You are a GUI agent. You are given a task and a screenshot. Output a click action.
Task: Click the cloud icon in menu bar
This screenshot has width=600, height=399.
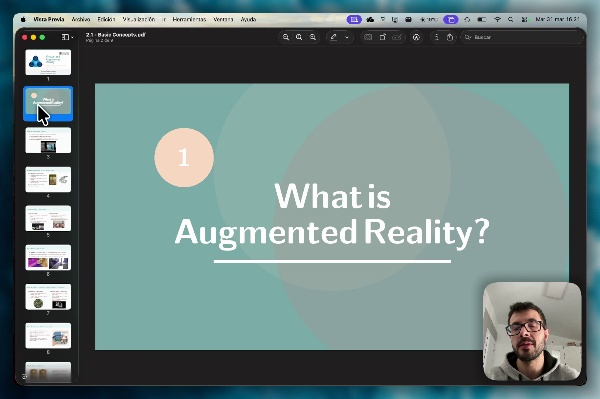[x=370, y=19]
